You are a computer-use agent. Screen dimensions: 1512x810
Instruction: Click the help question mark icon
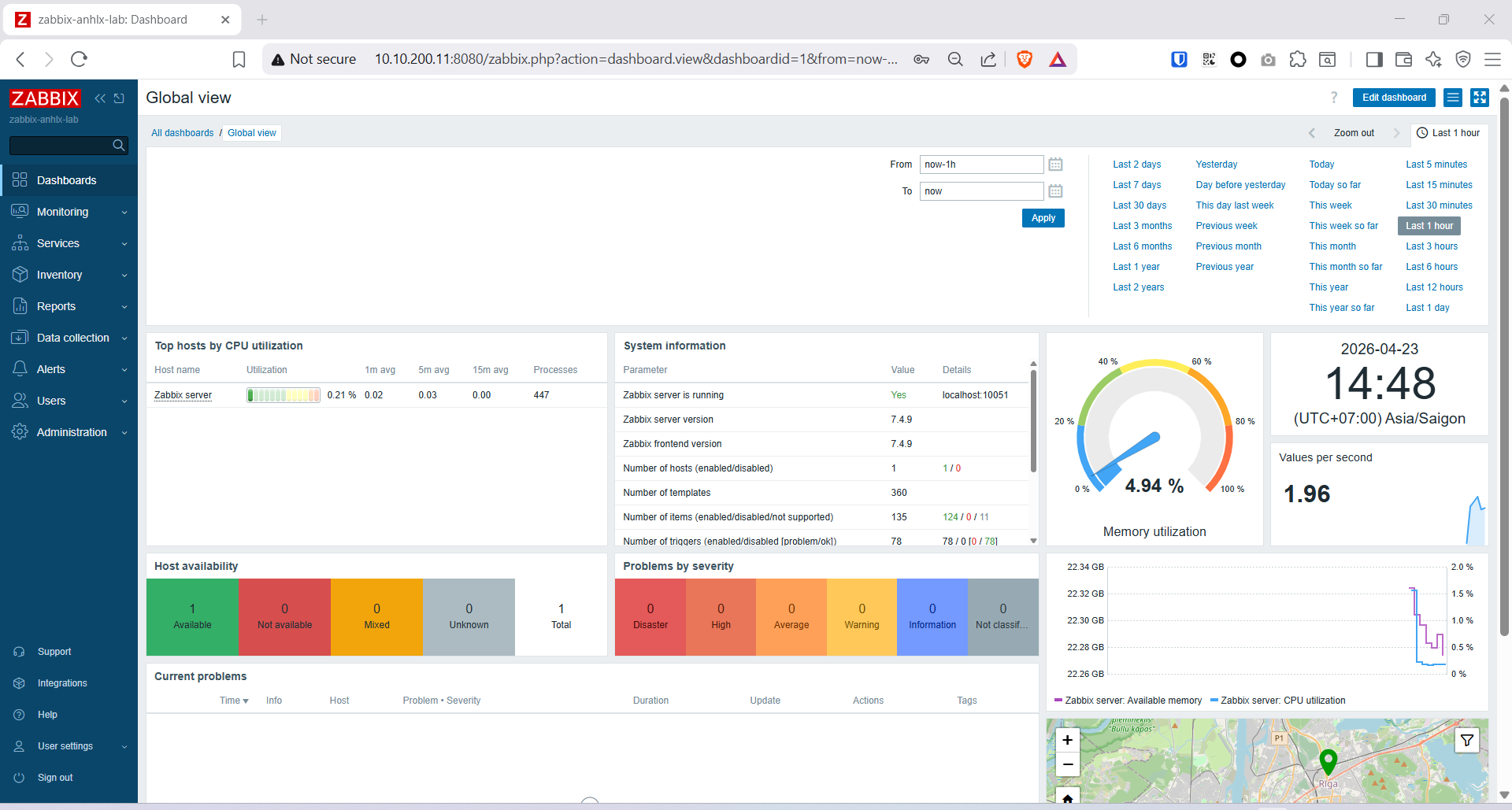(1333, 98)
